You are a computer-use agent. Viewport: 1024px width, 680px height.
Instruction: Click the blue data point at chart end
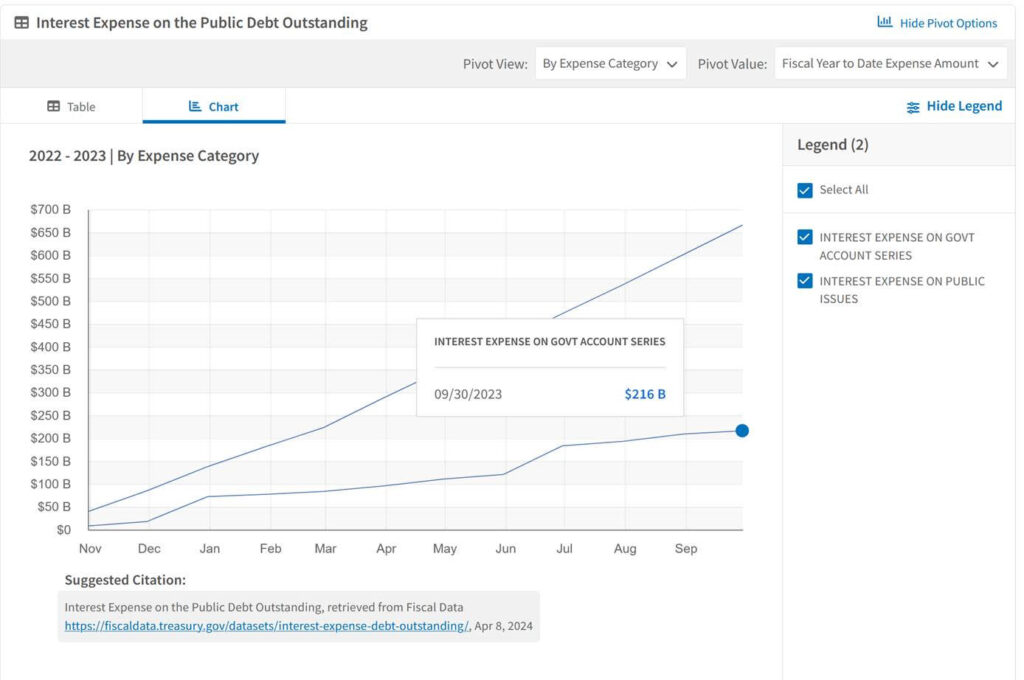click(x=742, y=431)
